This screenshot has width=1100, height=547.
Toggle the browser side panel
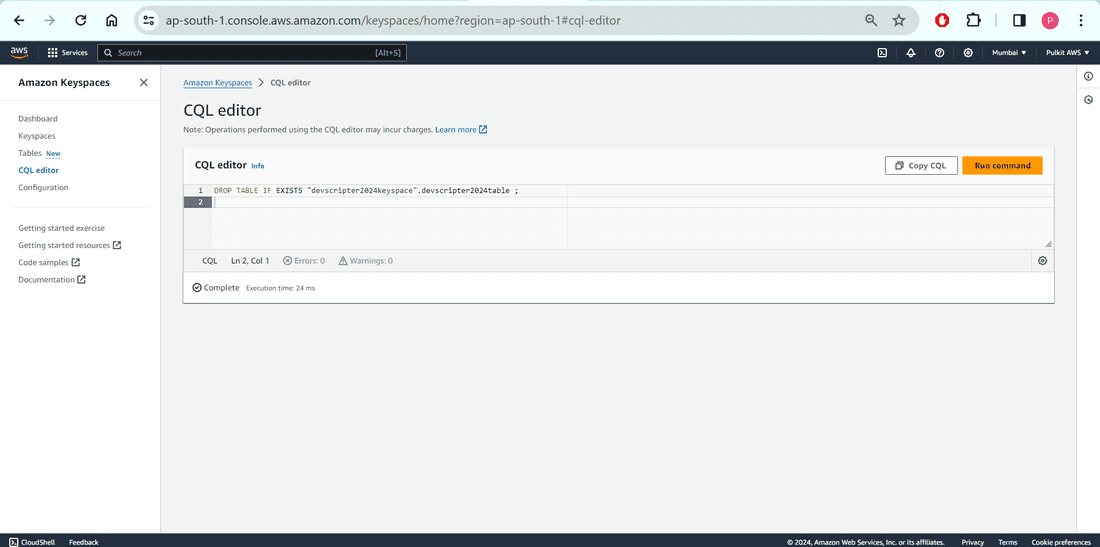pos(1019,20)
